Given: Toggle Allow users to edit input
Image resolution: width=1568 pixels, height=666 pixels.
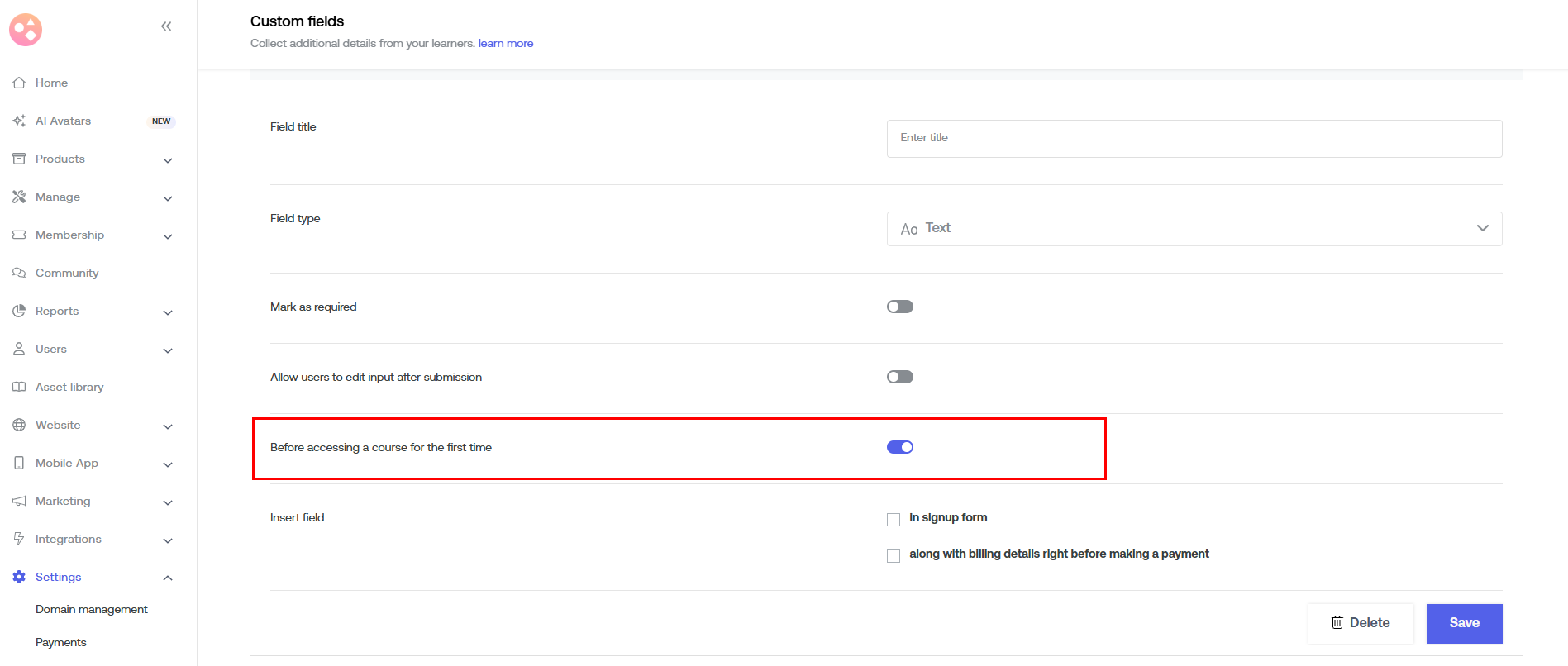Looking at the screenshot, I should pos(899,377).
